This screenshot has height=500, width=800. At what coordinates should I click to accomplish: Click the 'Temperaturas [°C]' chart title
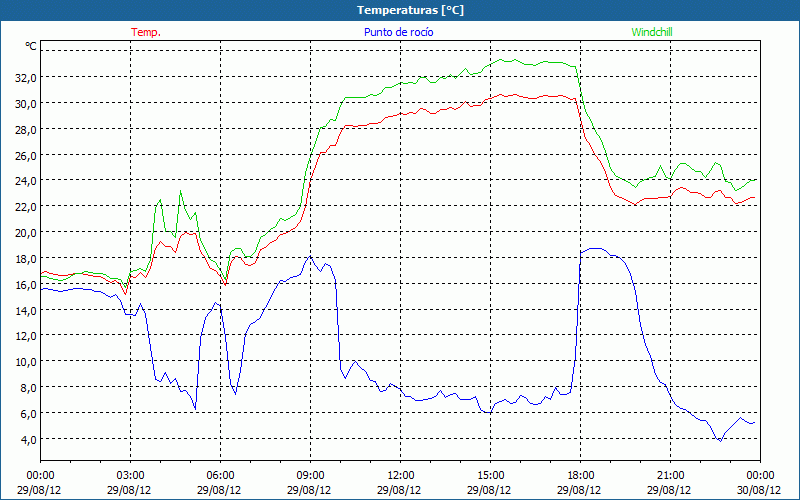coord(410,10)
